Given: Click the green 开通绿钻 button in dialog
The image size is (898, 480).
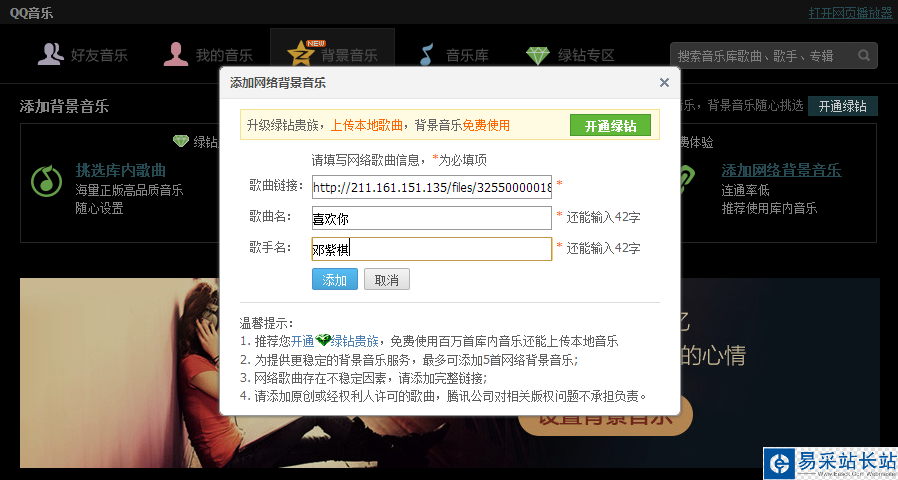Looking at the screenshot, I should click(x=611, y=125).
